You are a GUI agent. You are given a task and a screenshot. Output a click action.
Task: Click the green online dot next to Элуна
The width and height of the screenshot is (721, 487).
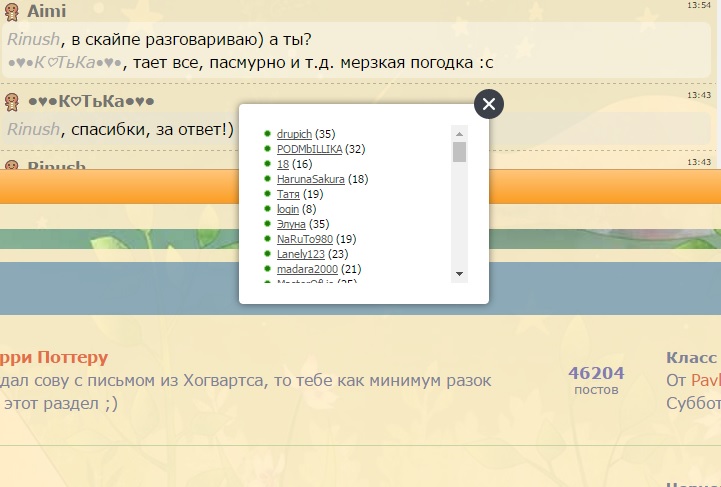[x=268, y=224]
